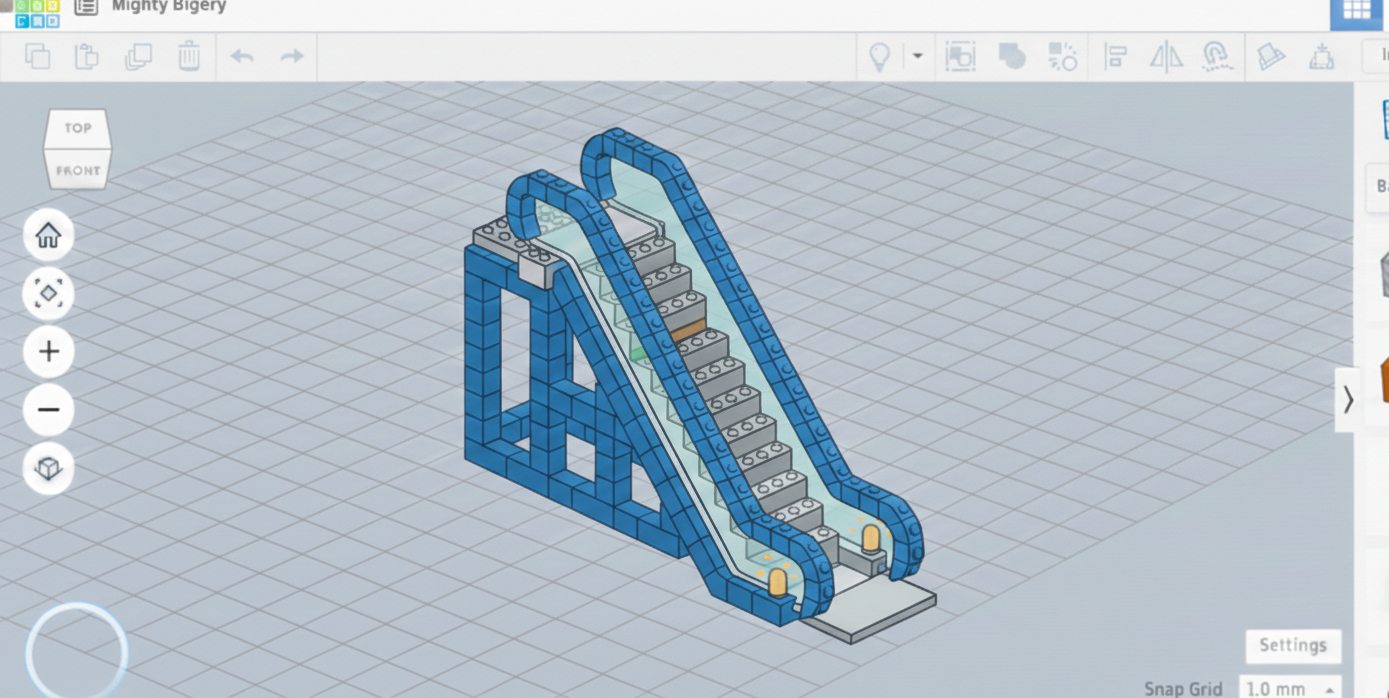Group the shapes with the Group icon
Image resolution: width=1389 pixels, height=698 pixels.
coord(1012,56)
